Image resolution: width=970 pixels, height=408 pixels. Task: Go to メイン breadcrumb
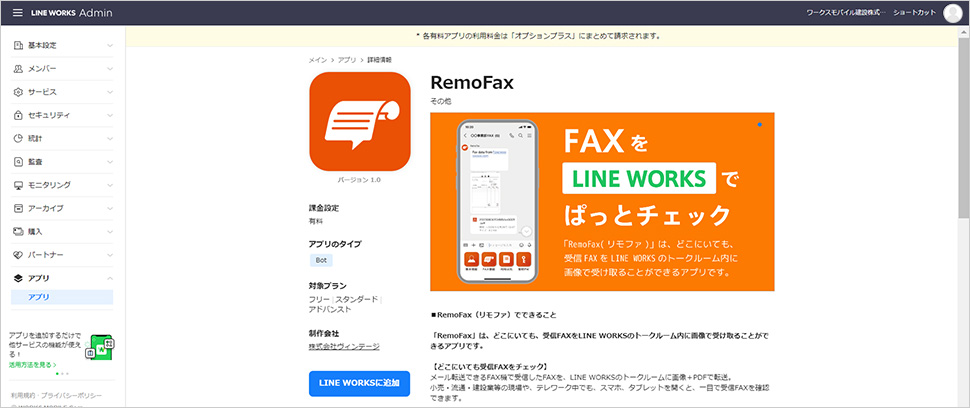point(317,60)
